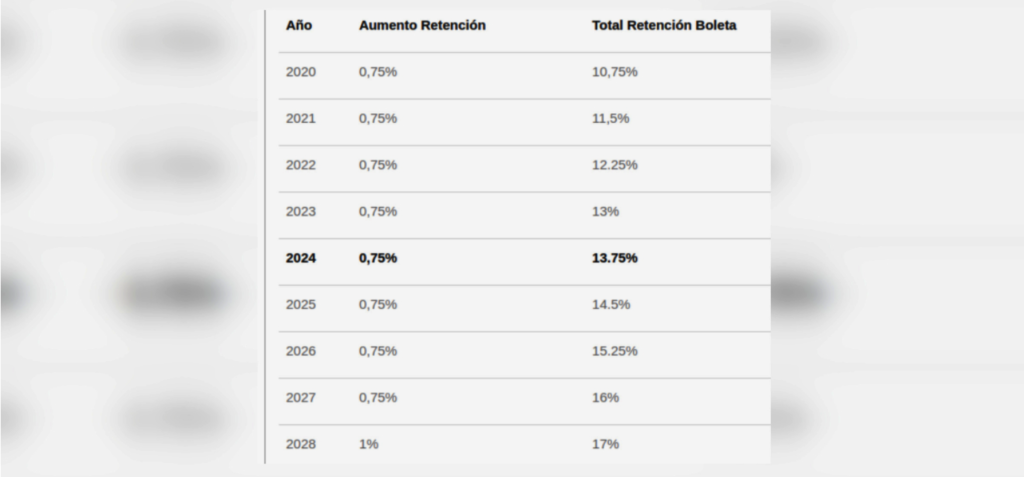
Task: Select the 14.5% total retention value
Action: coord(611,304)
